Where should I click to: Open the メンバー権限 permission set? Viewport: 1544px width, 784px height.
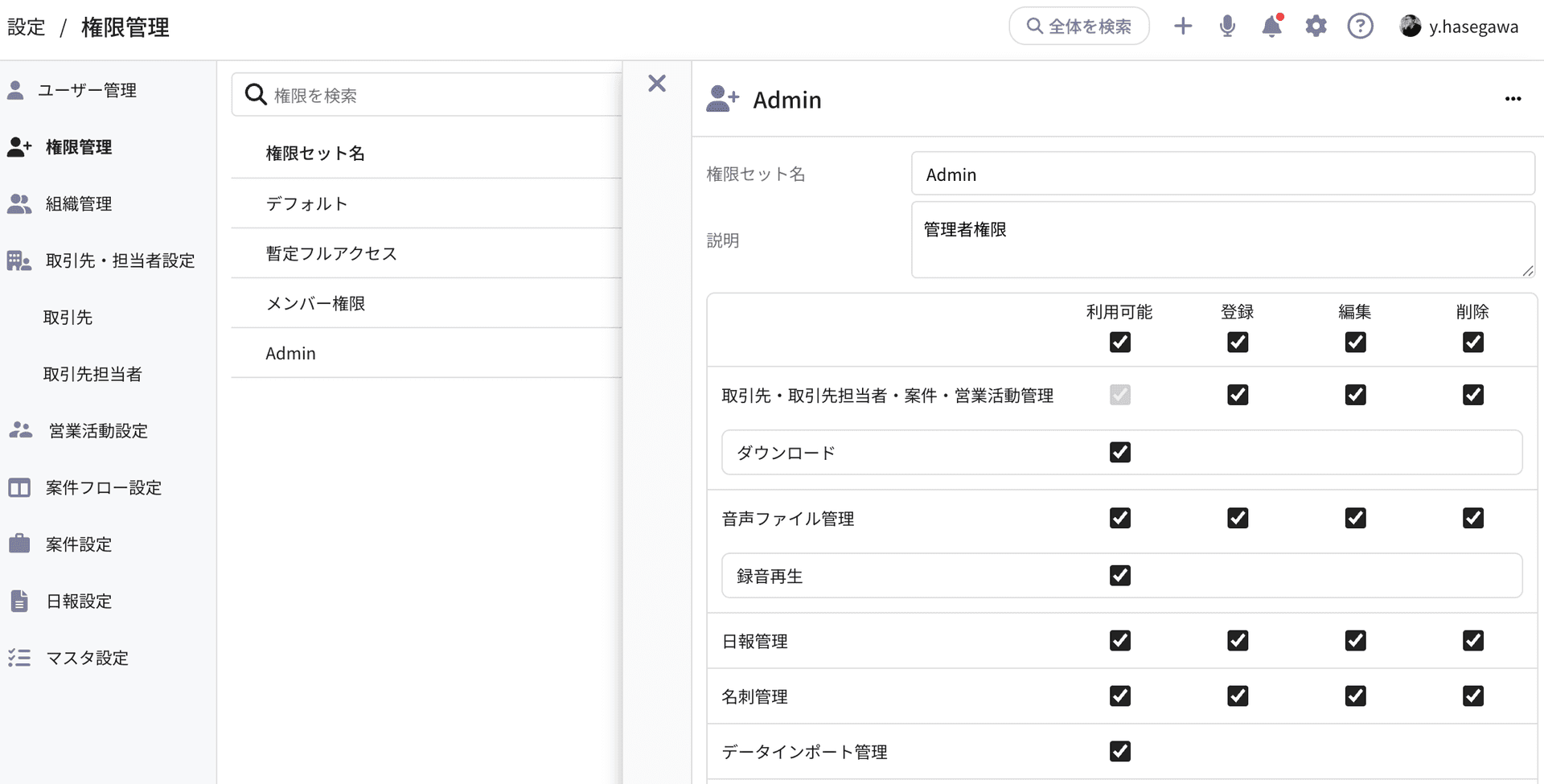[316, 303]
